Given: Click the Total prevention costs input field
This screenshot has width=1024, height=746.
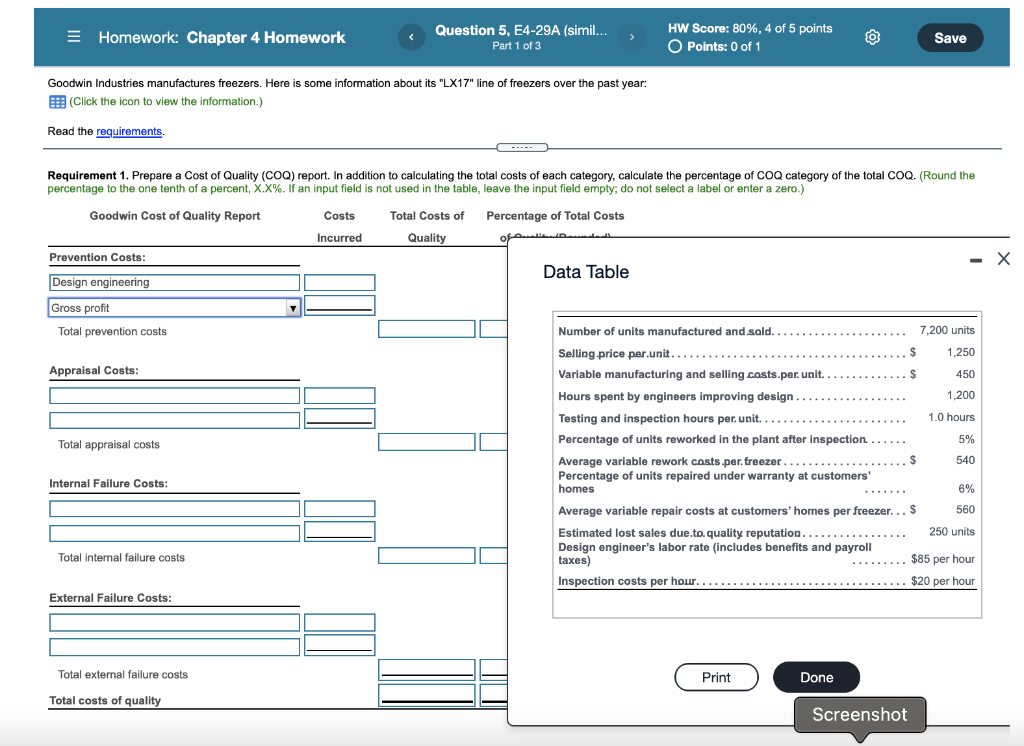Looking at the screenshot, I should pyautogui.click(x=426, y=329).
